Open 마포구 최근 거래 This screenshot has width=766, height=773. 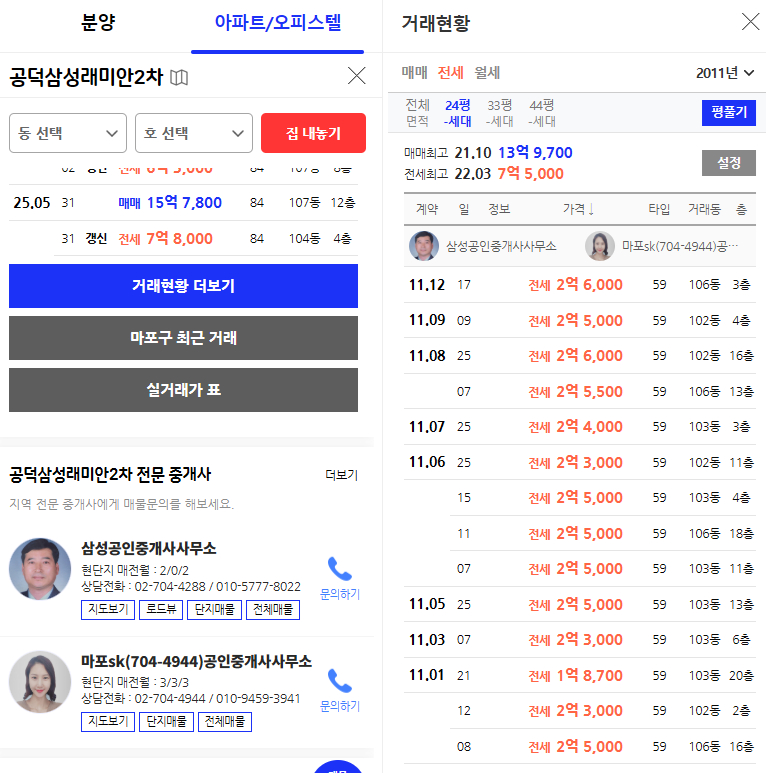[183, 338]
